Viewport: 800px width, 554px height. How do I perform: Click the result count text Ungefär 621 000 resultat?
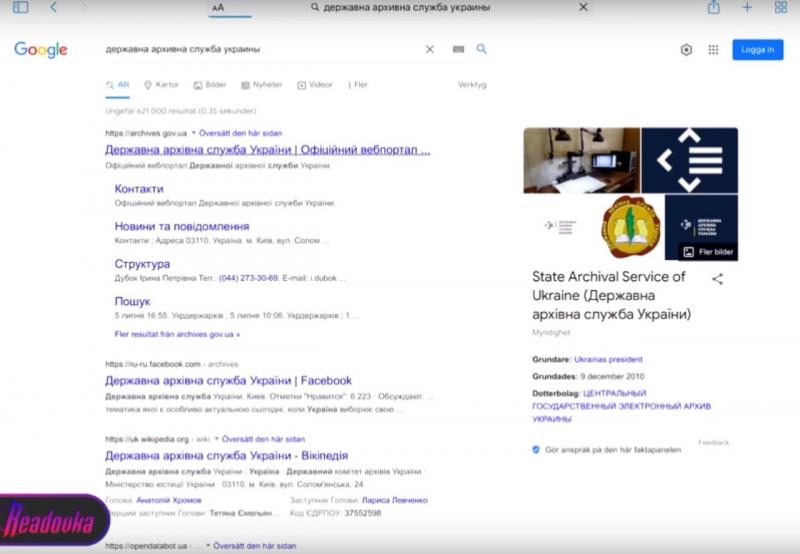pyautogui.click(x=181, y=111)
